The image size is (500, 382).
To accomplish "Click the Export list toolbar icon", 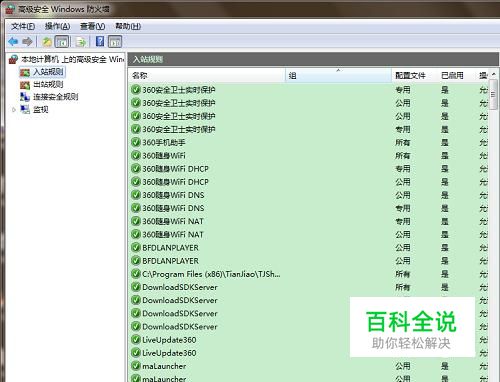I will pos(81,42).
